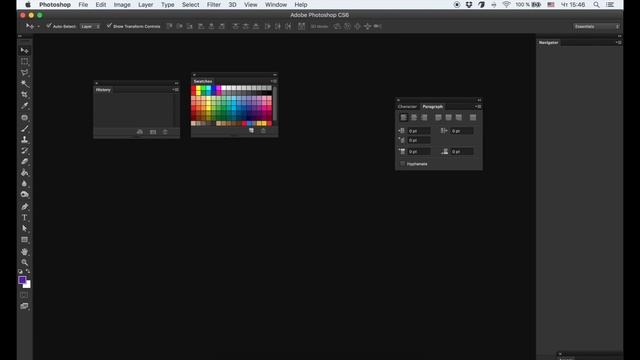Select the Brush tool
Screen dimensions: 640x360
coord(24,129)
